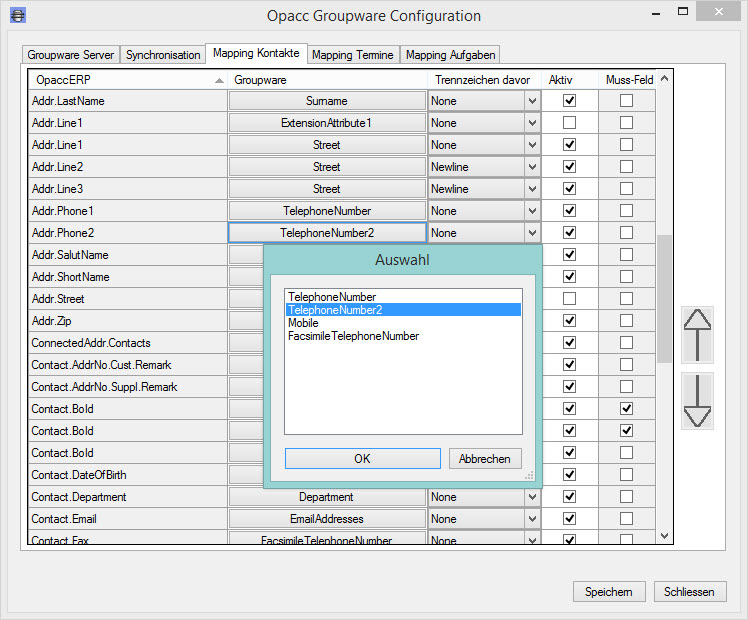Enable Aktiv for Addr.Street
This screenshot has height=620, width=748.
click(569, 299)
